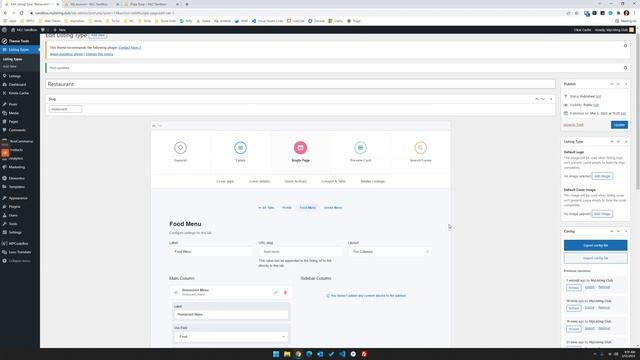
Task: Click the Food Menu tab Label input
Action: [211, 252]
